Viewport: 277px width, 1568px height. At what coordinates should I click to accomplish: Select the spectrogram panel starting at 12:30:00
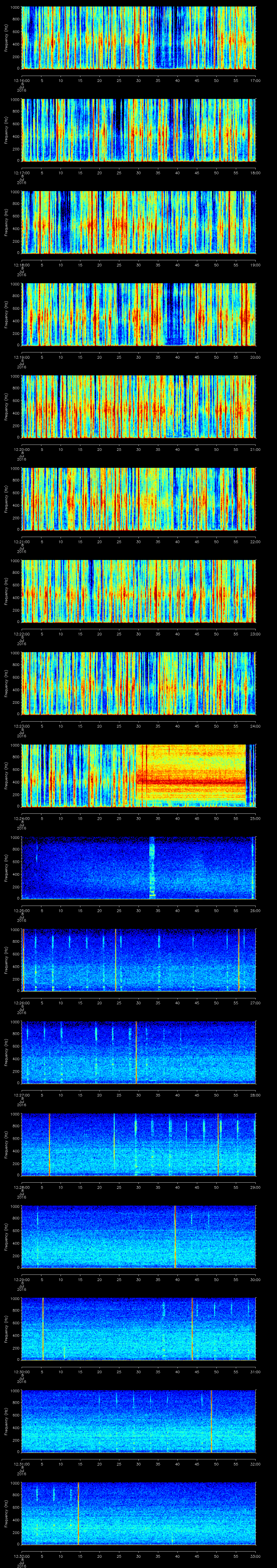tap(139, 1329)
